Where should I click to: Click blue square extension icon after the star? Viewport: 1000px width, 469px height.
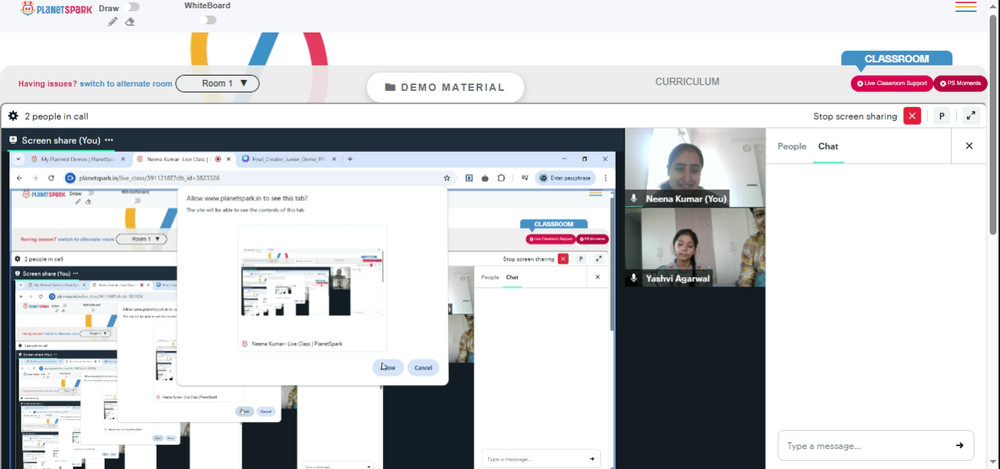(469, 178)
